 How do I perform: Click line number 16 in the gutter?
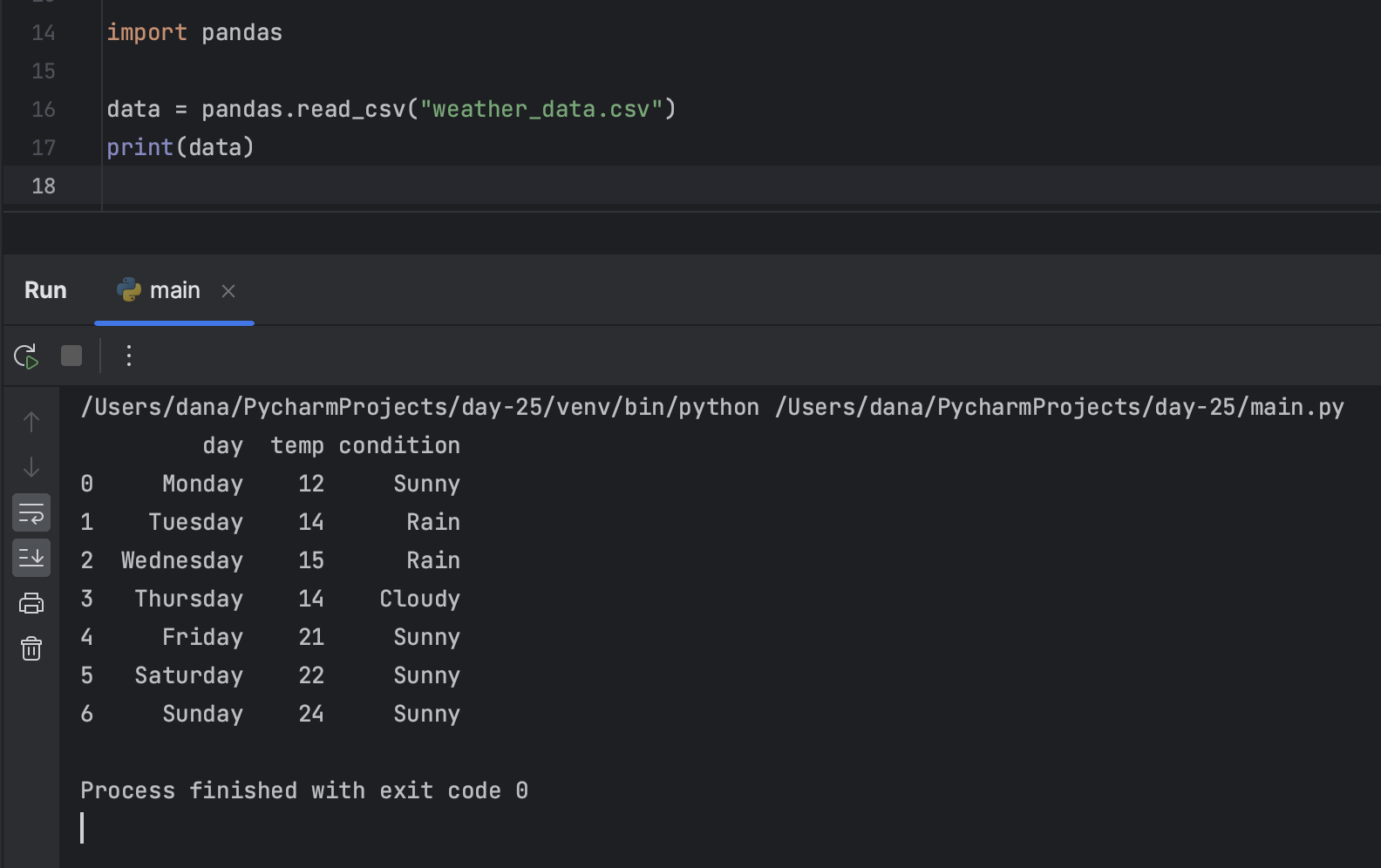[x=44, y=110]
